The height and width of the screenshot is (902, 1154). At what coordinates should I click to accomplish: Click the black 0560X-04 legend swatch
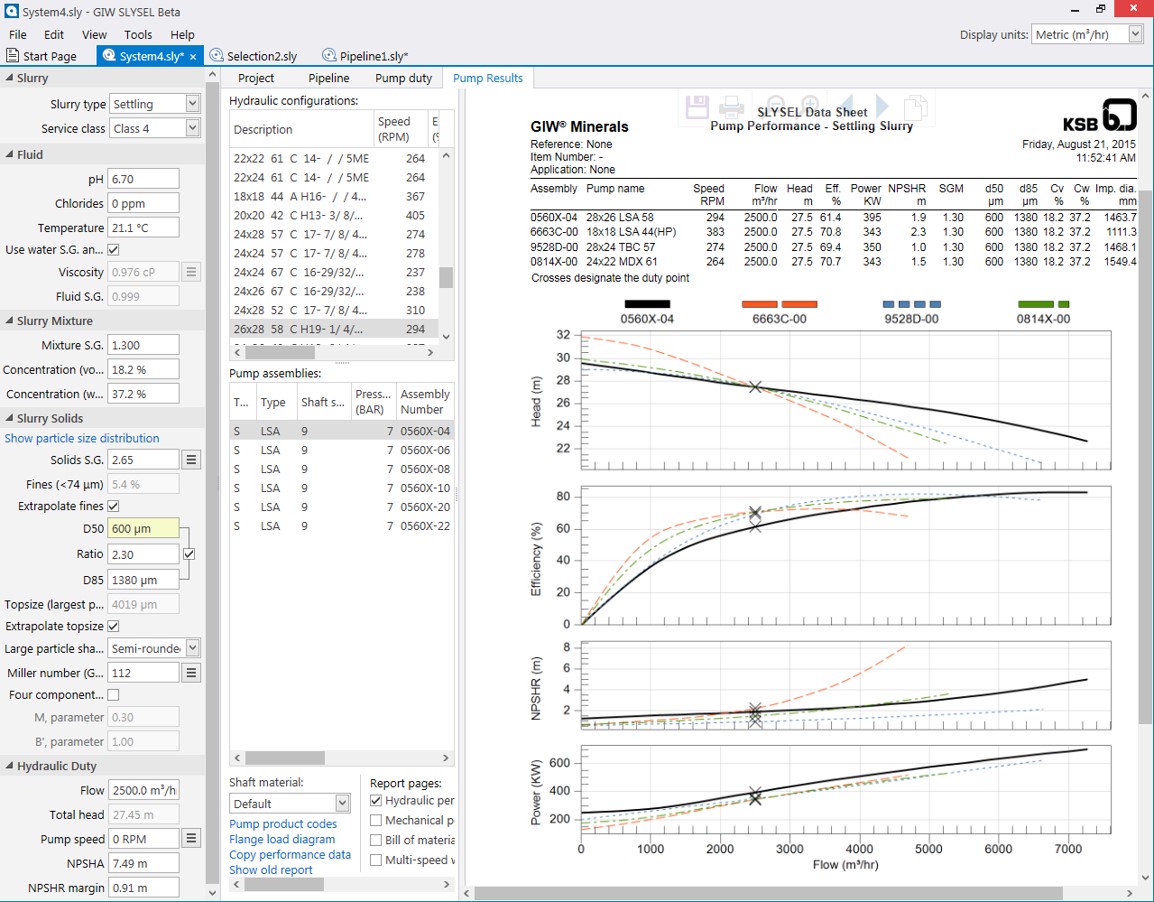click(x=647, y=304)
